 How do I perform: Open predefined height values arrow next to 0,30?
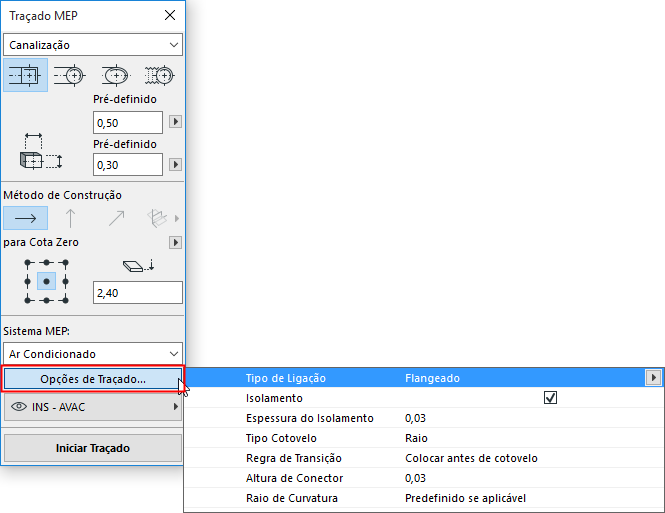[x=175, y=164]
